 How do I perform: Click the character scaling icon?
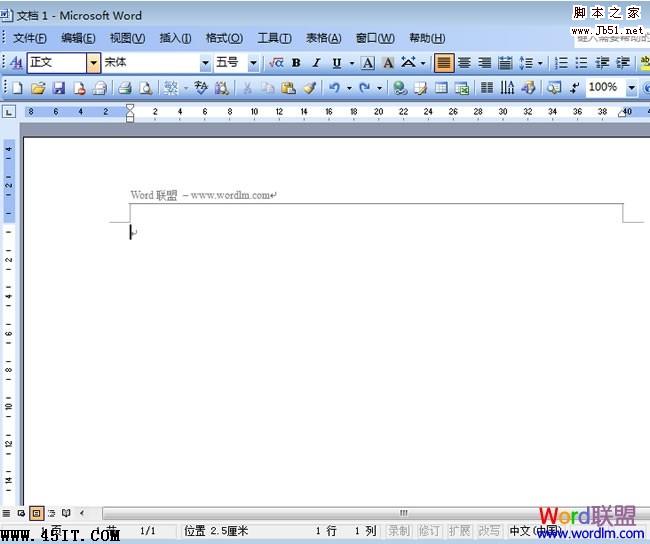point(408,63)
